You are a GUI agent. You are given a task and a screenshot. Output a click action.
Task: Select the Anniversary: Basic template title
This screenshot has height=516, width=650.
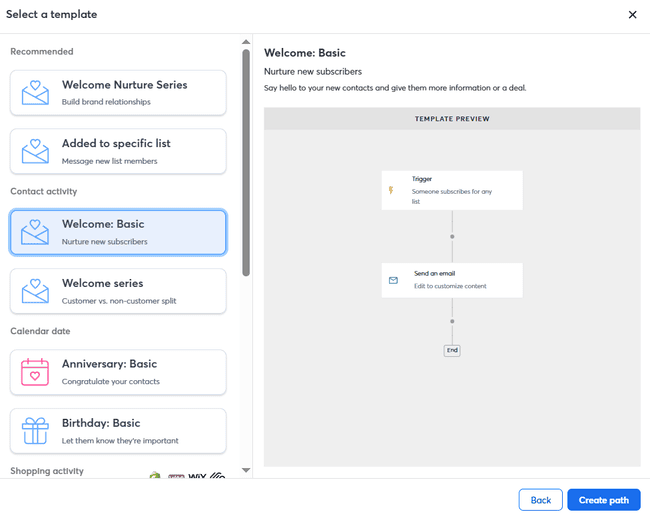(109, 364)
